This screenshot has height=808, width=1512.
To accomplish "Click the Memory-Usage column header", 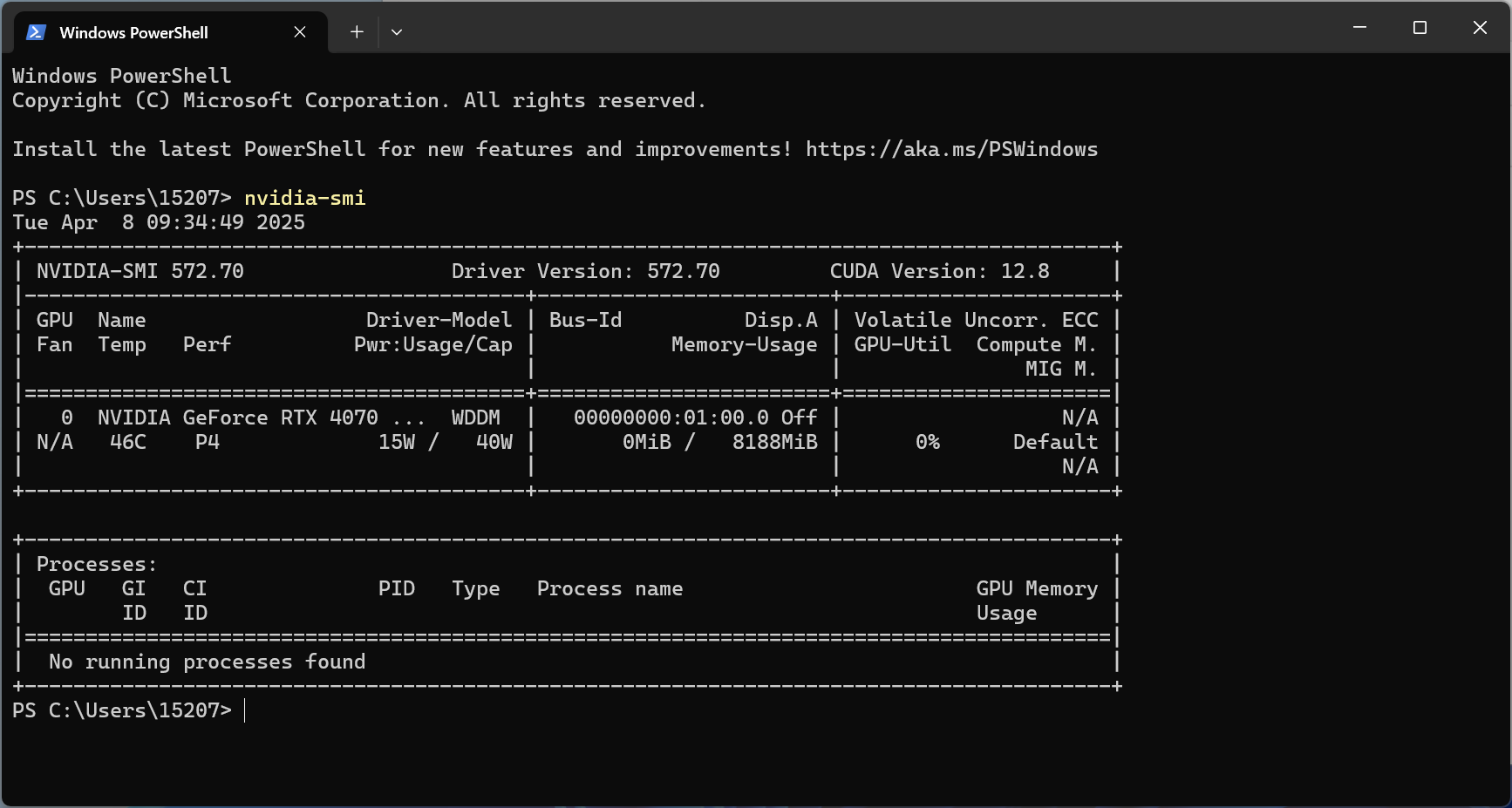I will point(745,344).
